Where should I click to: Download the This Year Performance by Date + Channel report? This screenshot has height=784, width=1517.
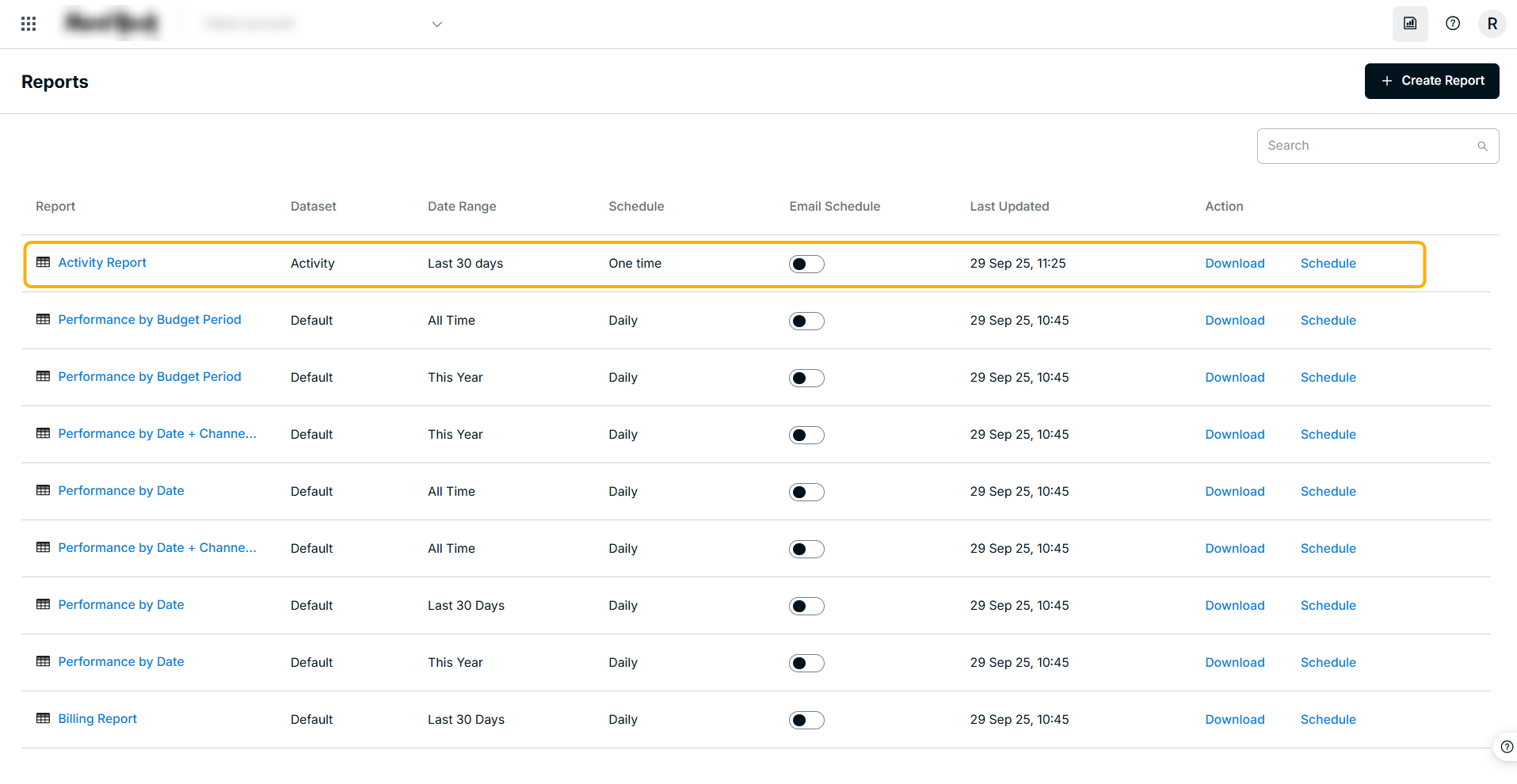(x=1235, y=435)
